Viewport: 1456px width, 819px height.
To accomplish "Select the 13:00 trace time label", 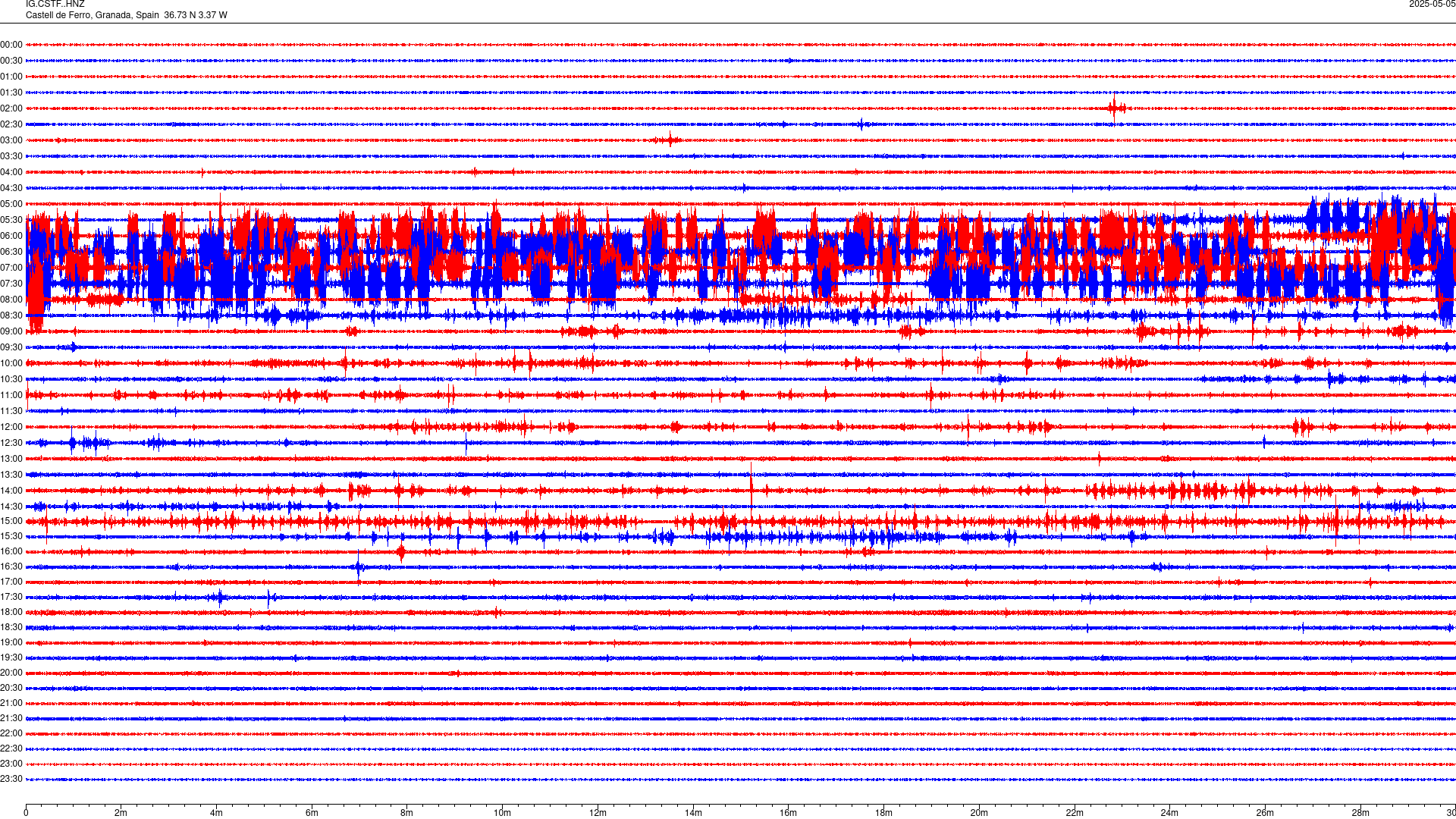I will pyautogui.click(x=11, y=459).
